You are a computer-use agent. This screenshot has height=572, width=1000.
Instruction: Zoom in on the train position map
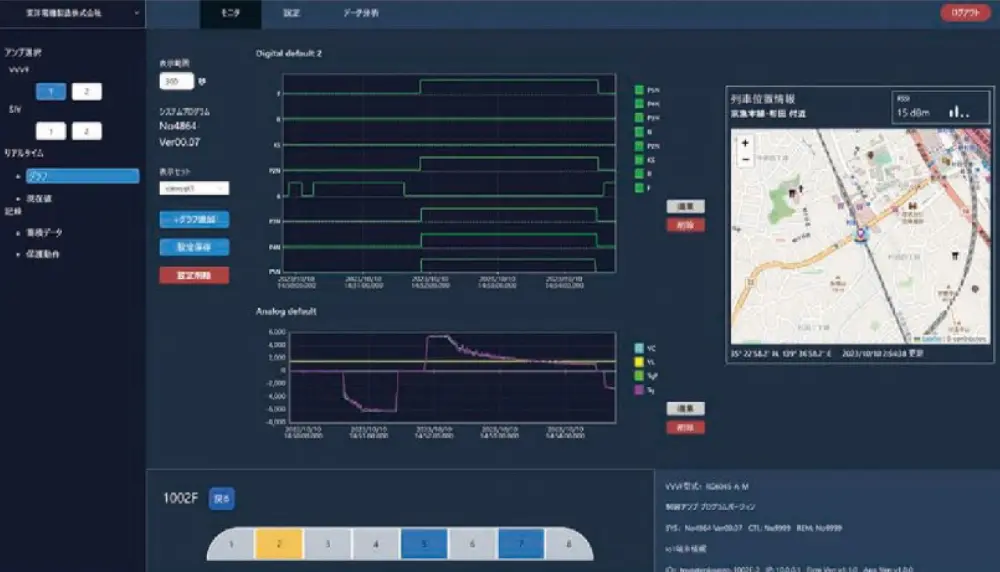tap(745, 143)
